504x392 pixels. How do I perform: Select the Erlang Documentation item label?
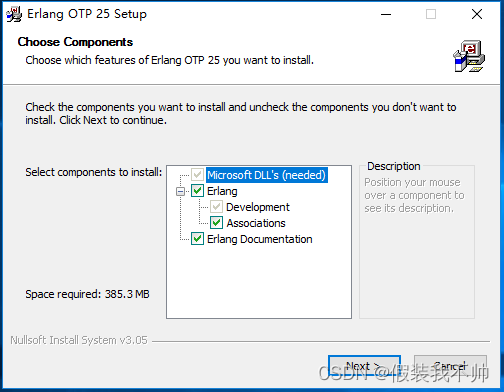260,239
